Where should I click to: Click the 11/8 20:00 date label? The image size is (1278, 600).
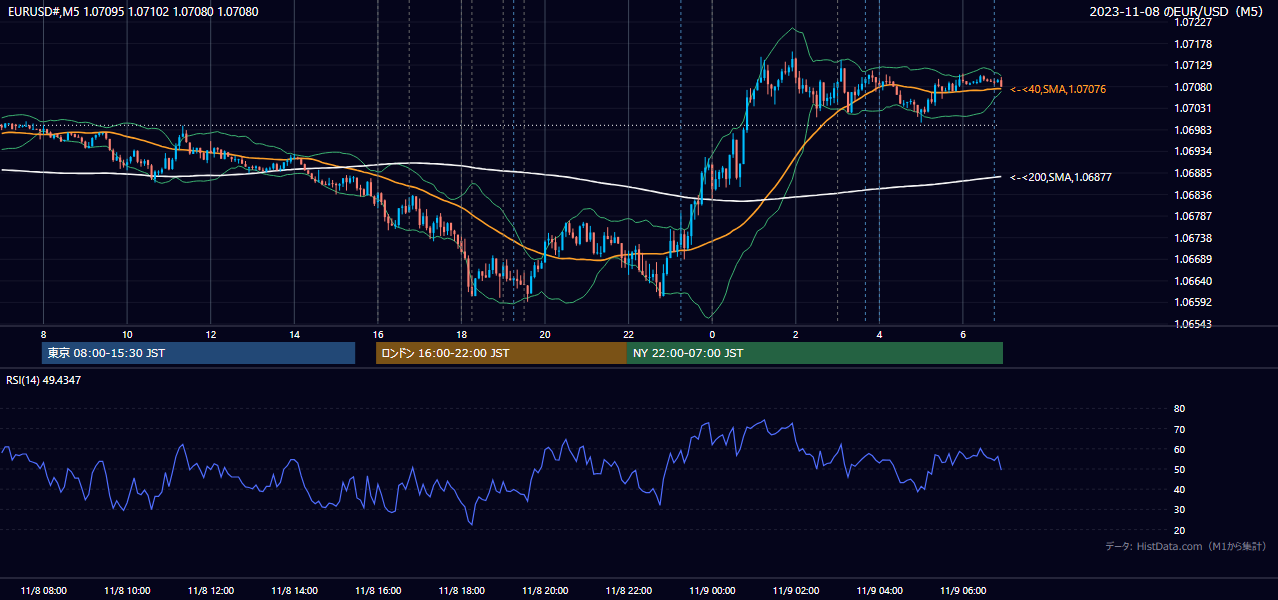(x=544, y=591)
